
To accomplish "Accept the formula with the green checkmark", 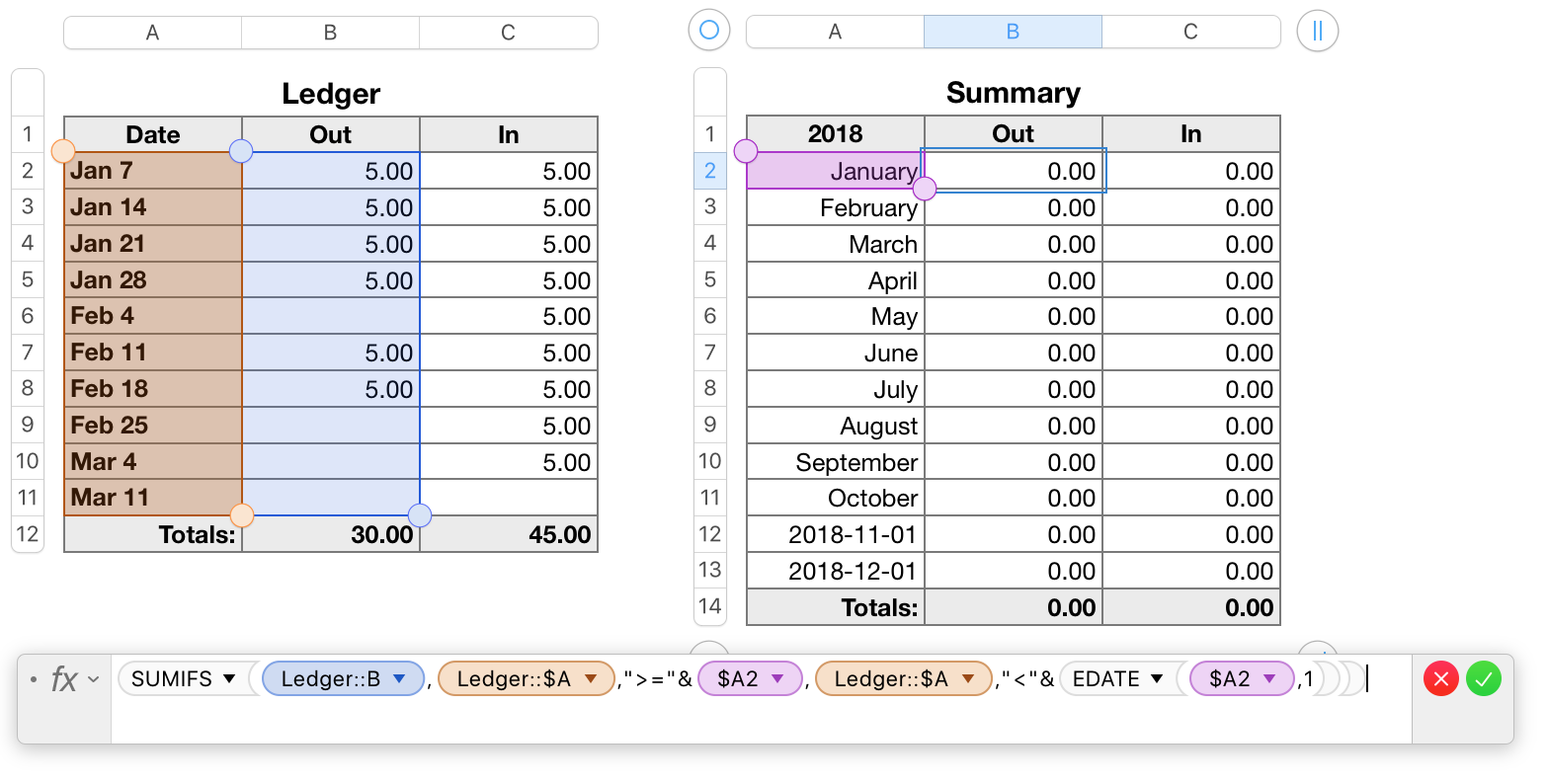I will pyautogui.click(x=1483, y=679).
